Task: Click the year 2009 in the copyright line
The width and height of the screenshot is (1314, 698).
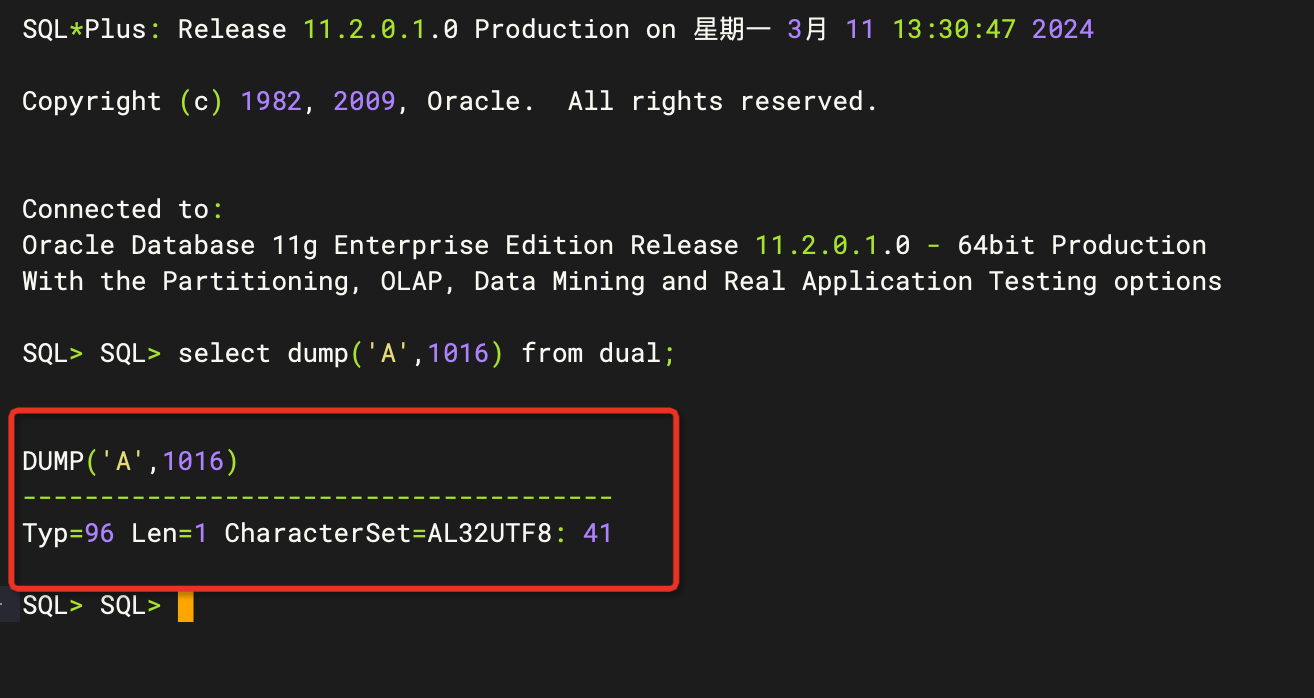Action: point(364,101)
